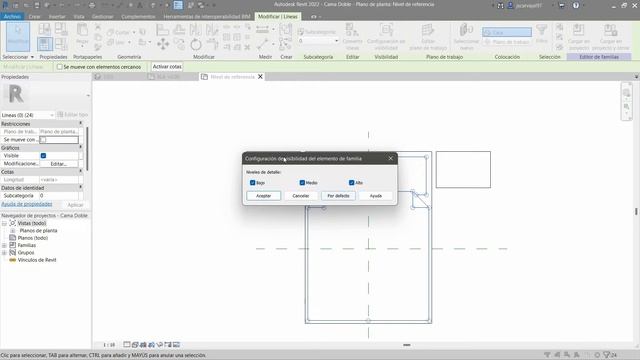The height and width of the screenshot is (360, 640).
Task: Collapse the Restricciones section
Action: (80, 123)
